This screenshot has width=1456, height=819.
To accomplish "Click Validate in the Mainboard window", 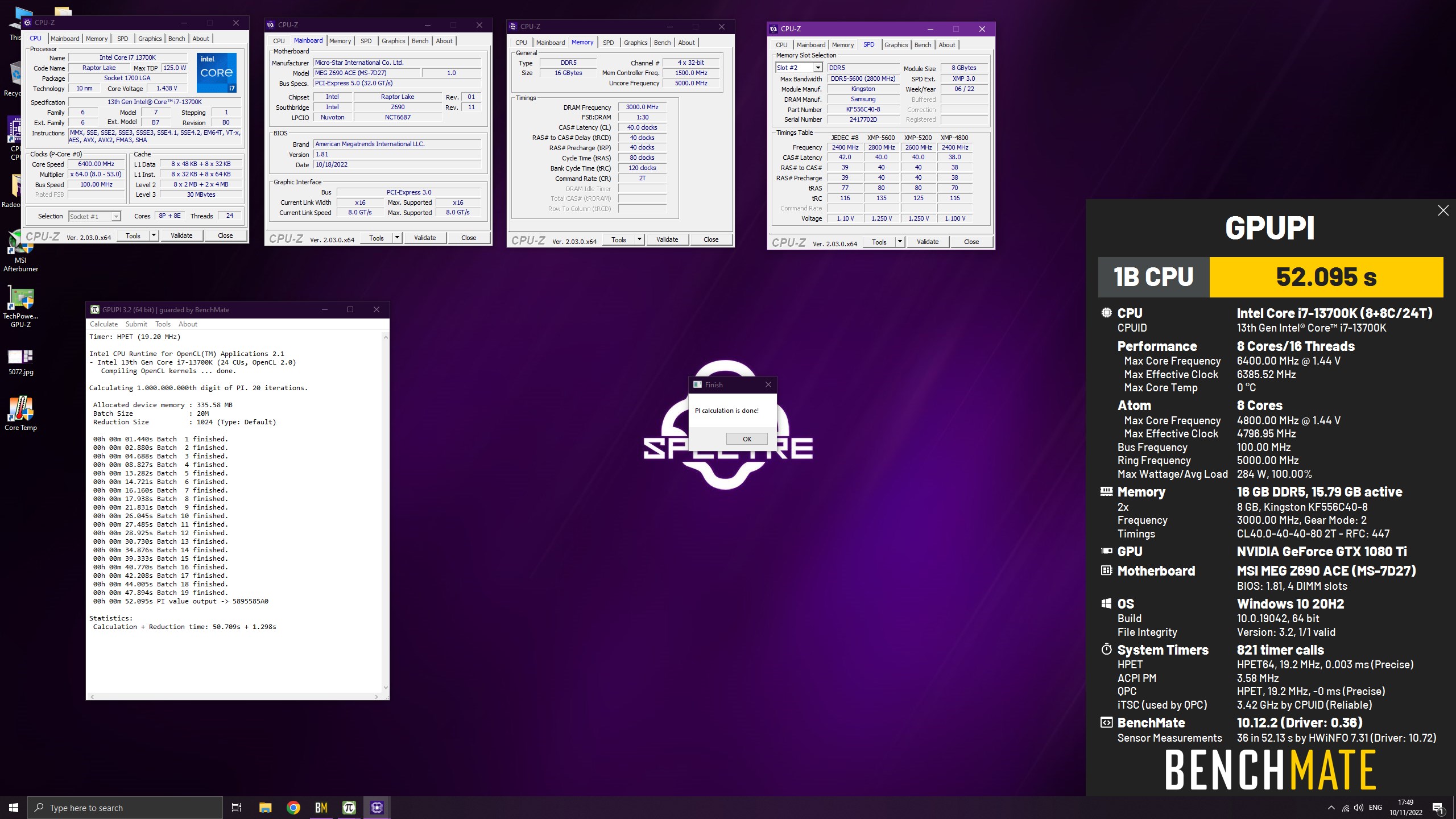I will coord(425,238).
